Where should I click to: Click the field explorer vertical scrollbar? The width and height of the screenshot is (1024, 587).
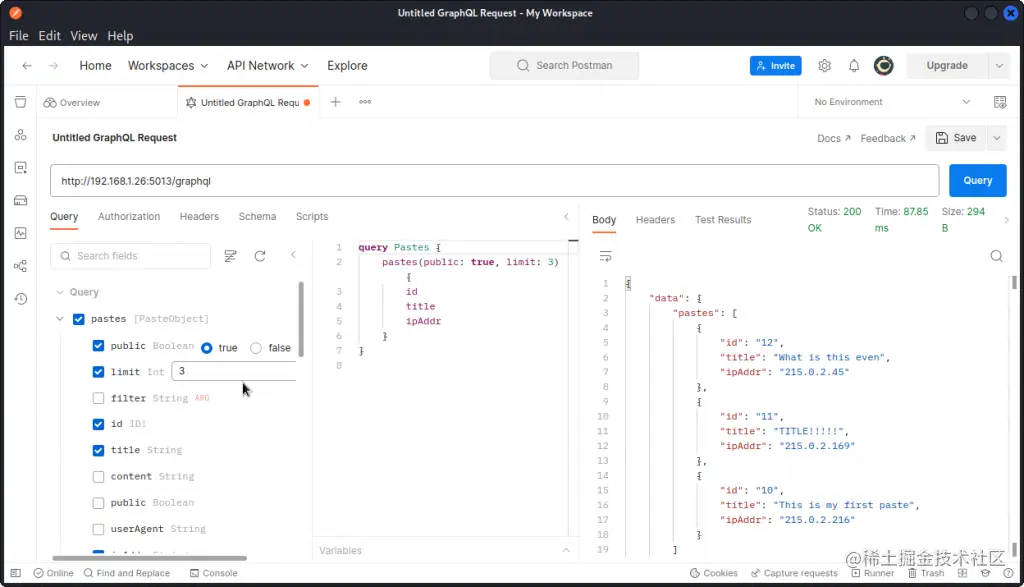[x=300, y=319]
